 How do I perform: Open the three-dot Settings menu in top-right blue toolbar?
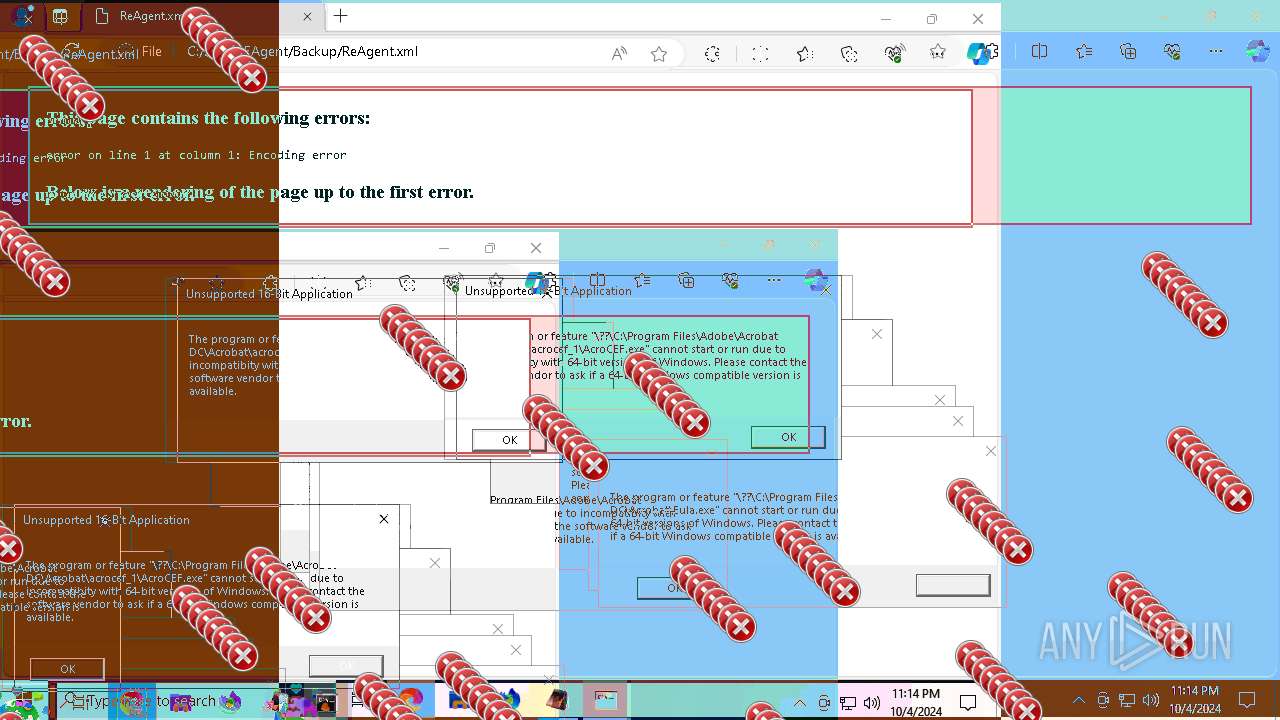(1216, 52)
